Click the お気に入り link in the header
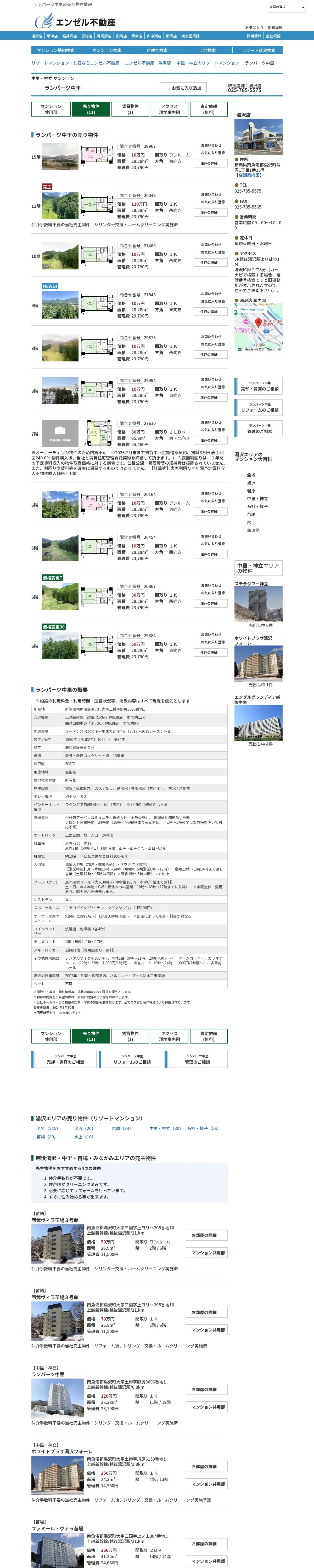The width and height of the screenshot is (314, 1568). pos(254,27)
